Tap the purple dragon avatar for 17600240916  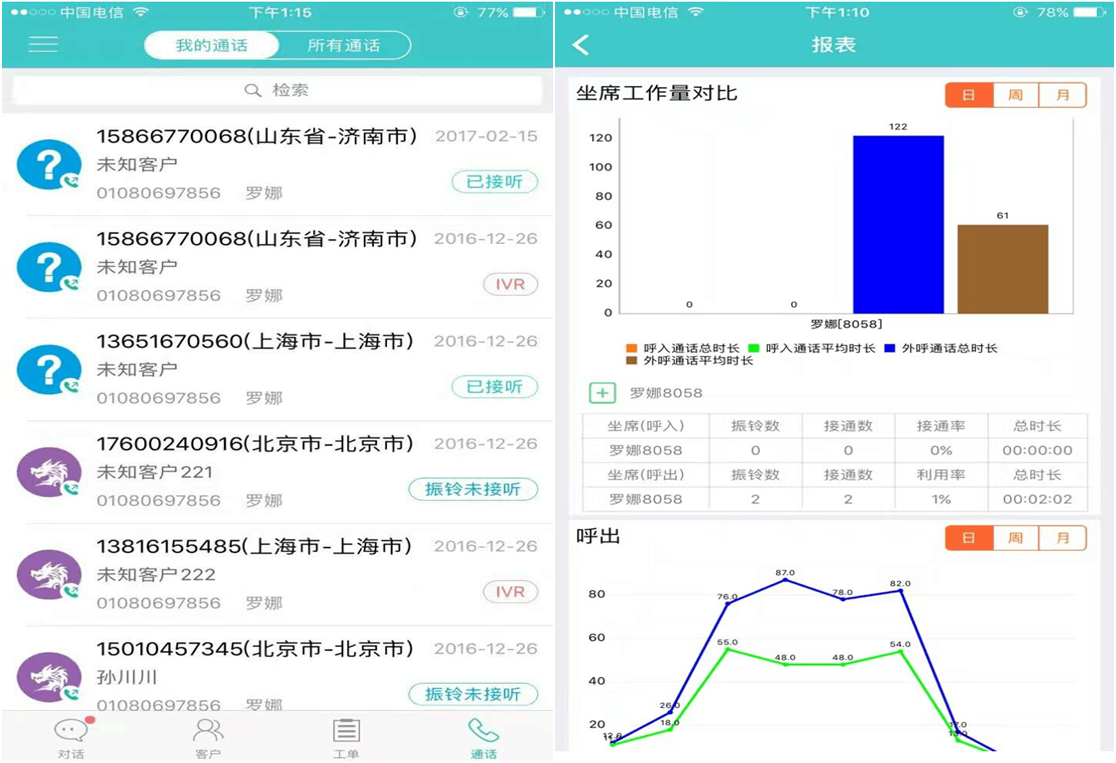coord(49,472)
